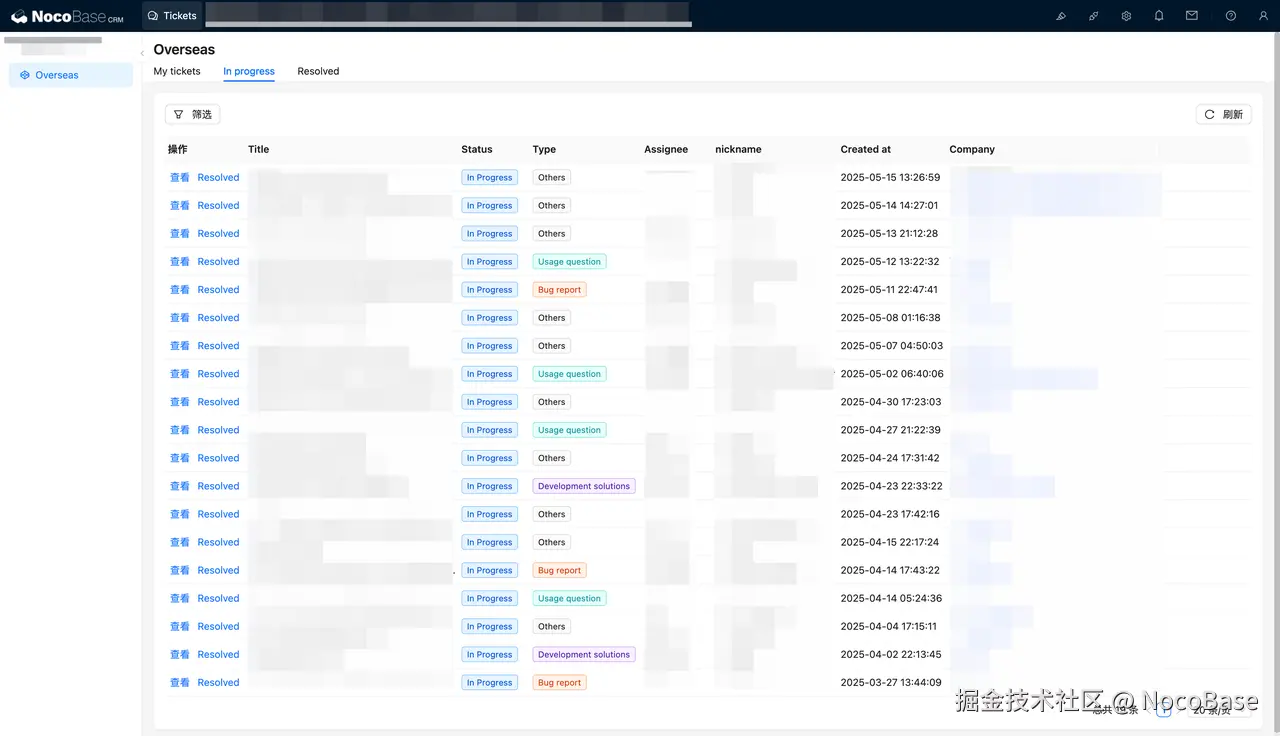Image resolution: width=1280 pixels, height=736 pixels.
Task: Switch to the My tickets tab
Action: (177, 71)
